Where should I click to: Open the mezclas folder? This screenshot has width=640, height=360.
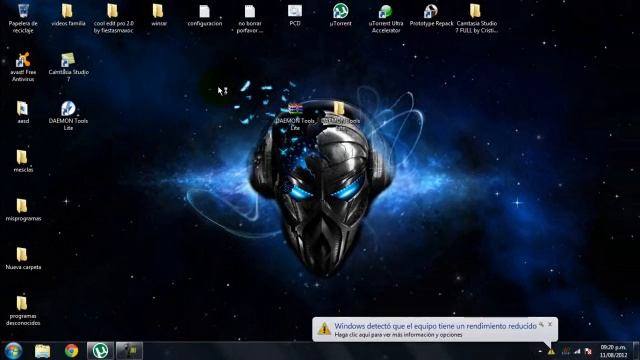(23, 161)
